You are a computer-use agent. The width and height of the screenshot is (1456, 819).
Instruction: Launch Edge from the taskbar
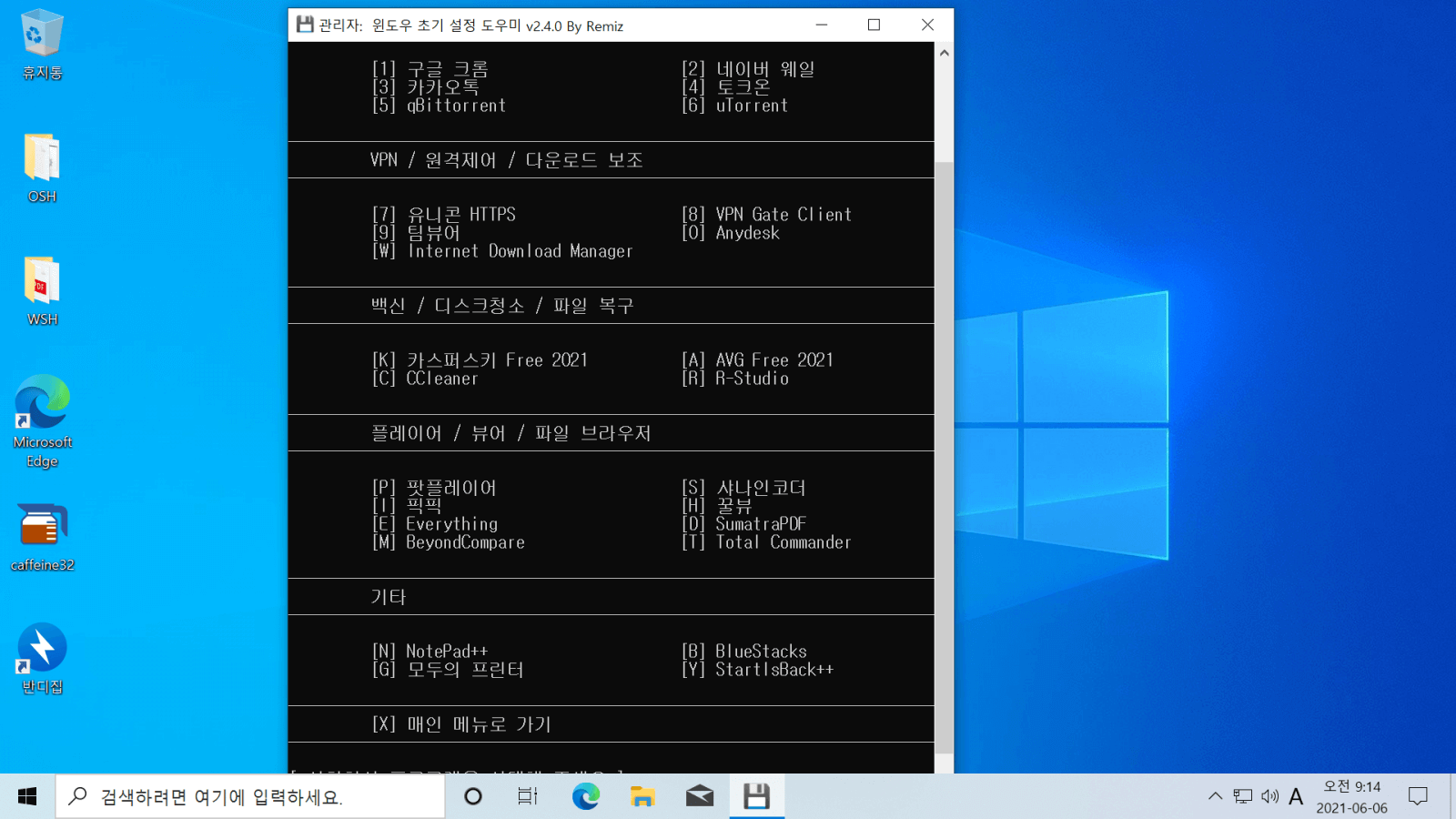click(x=585, y=796)
